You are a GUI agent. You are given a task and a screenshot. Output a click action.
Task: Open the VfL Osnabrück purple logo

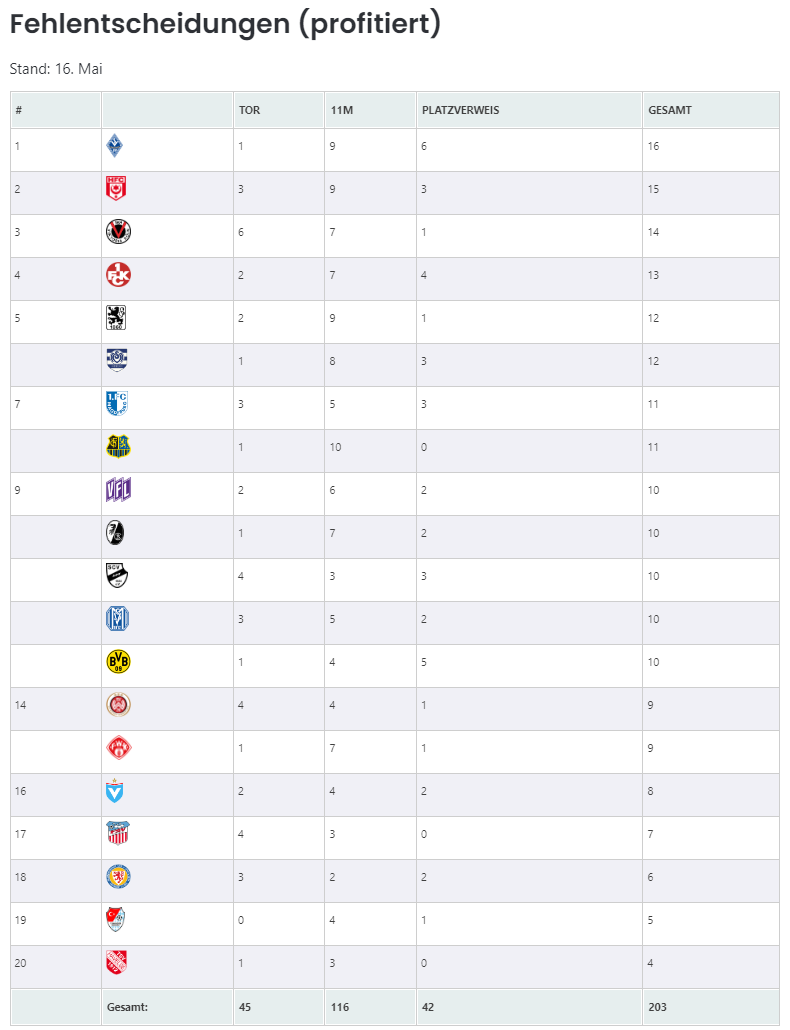tap(118, 489)
